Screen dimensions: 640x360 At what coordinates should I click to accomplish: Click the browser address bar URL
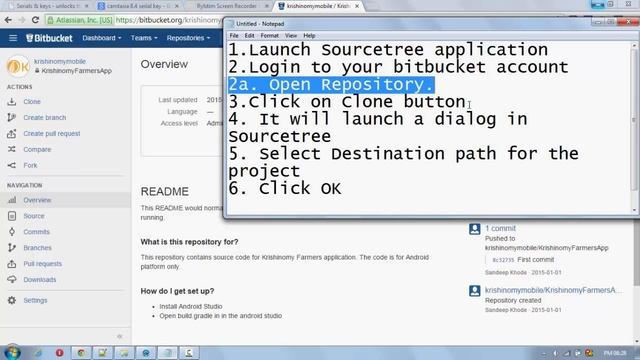168,20
